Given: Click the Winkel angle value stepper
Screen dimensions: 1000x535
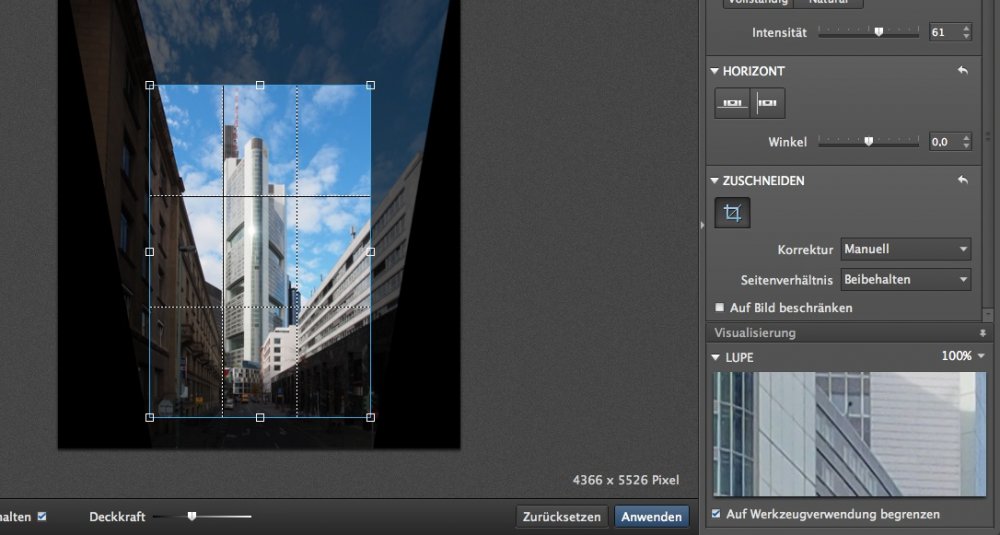Looking at the screenshot, I should (x=965, y=142).
